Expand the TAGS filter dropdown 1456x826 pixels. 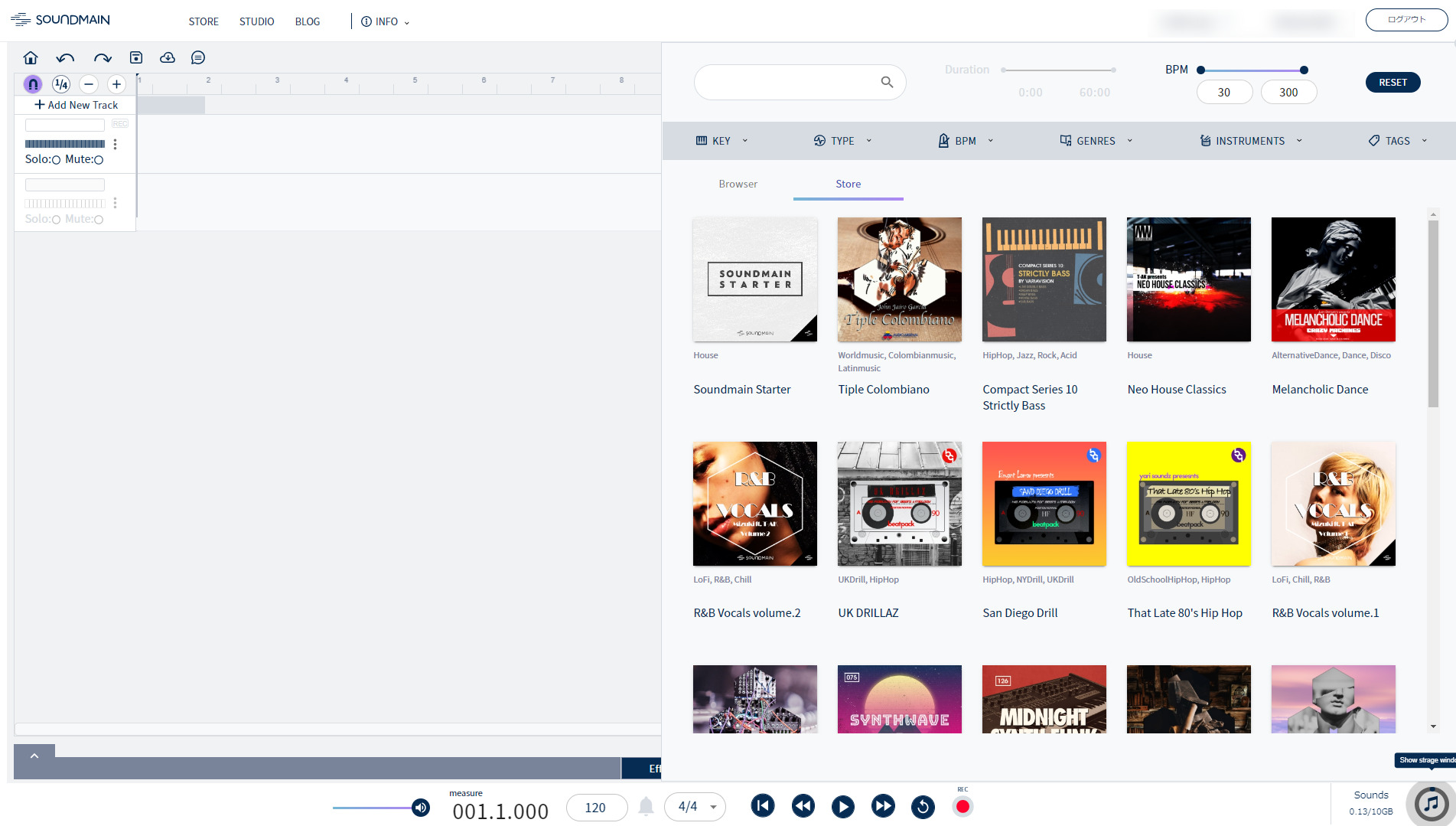click(1398, 141)
